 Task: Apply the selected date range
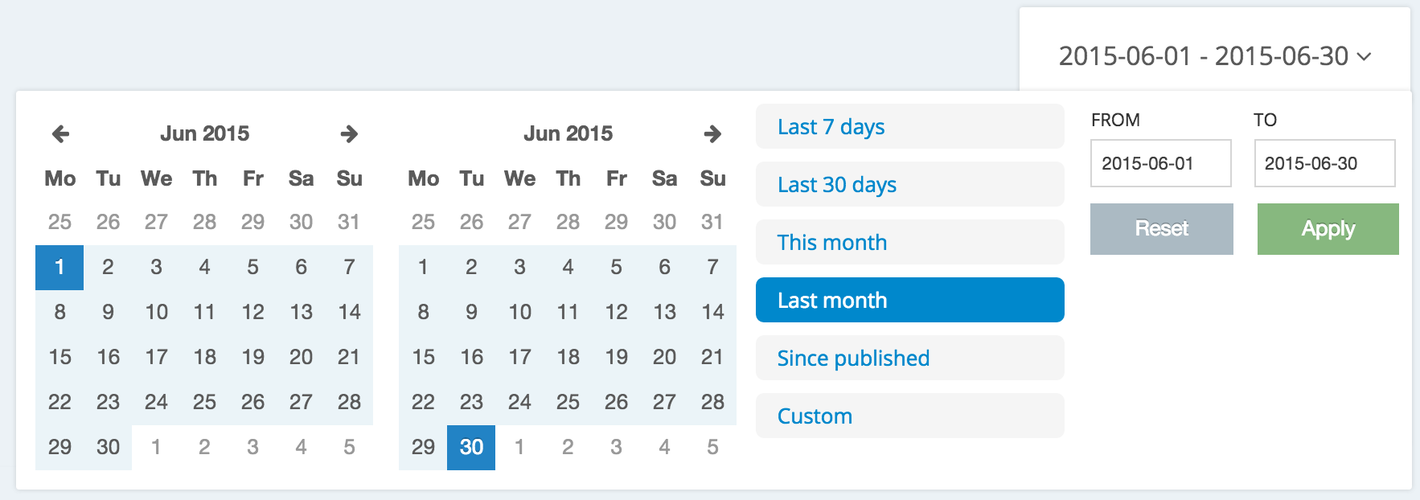click(1328, 229)
